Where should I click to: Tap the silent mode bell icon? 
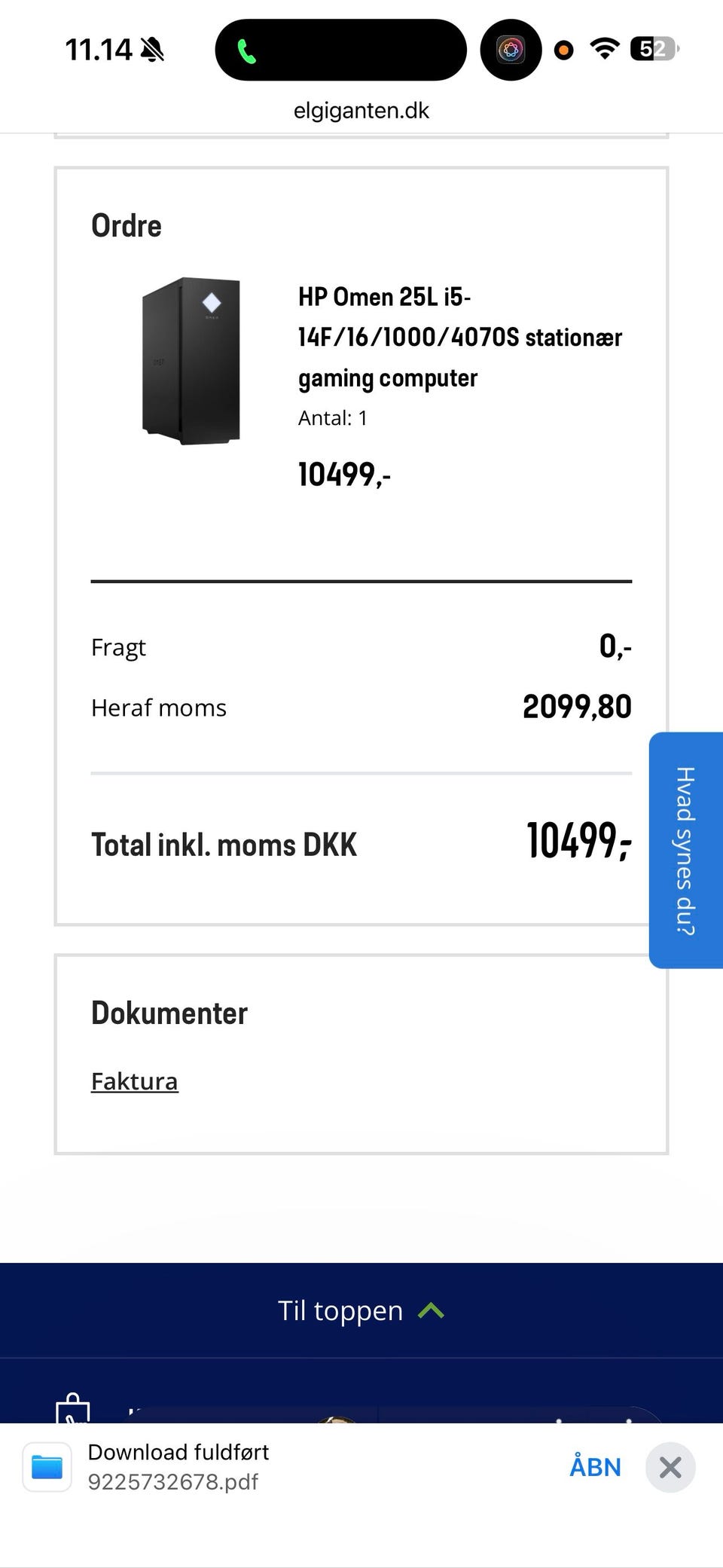(x=152, y=50)
